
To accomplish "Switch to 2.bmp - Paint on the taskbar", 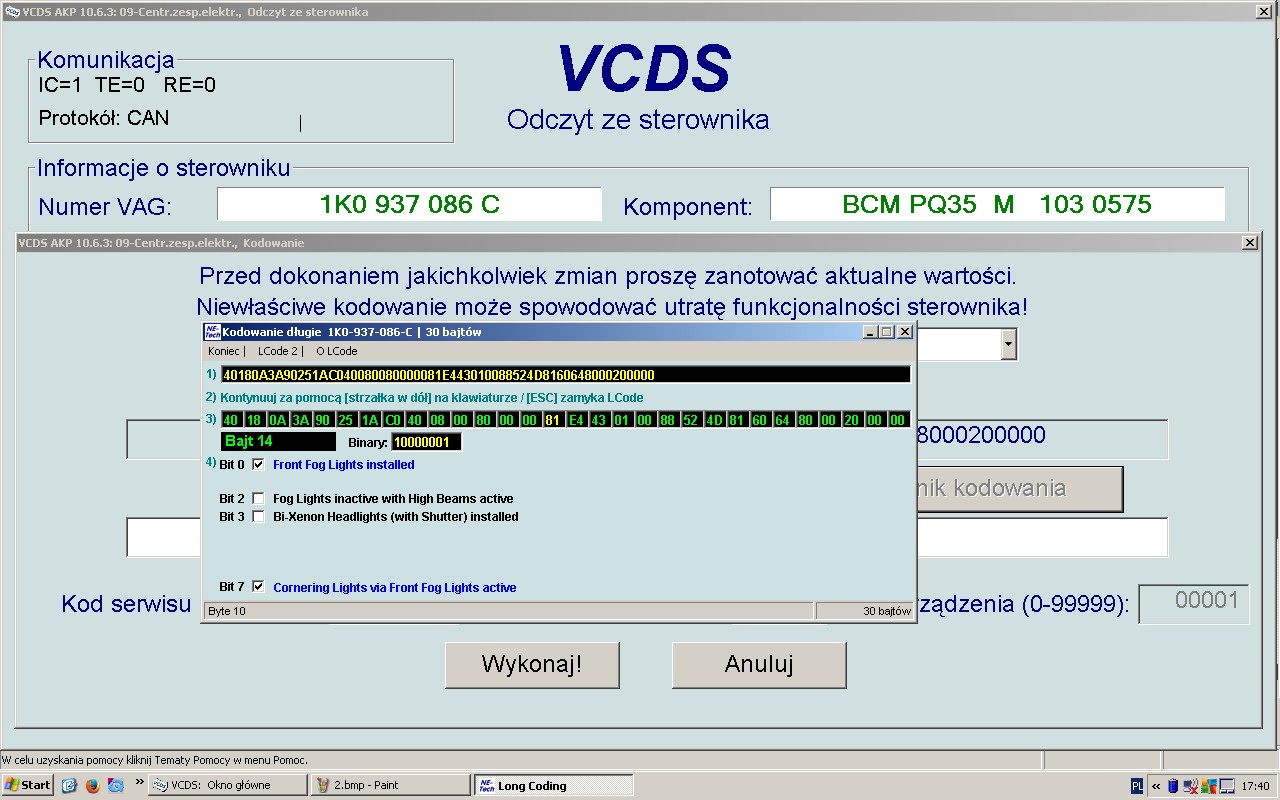I will 391,785.
